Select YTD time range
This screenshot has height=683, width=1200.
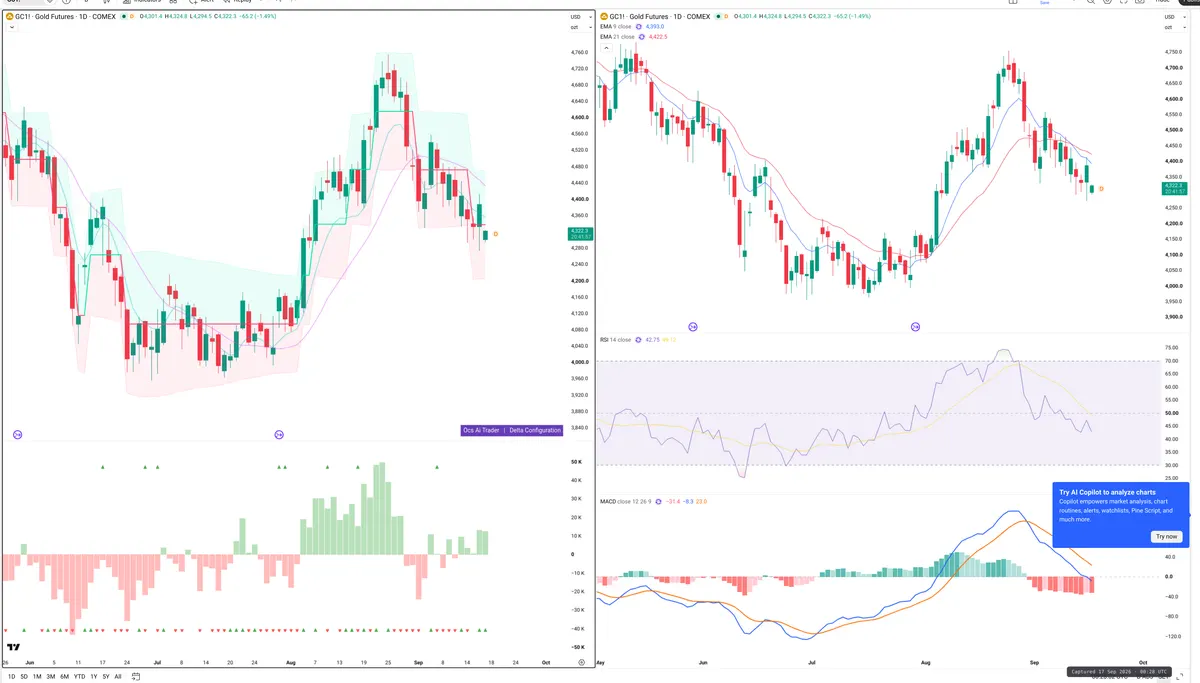click(79, 677)
